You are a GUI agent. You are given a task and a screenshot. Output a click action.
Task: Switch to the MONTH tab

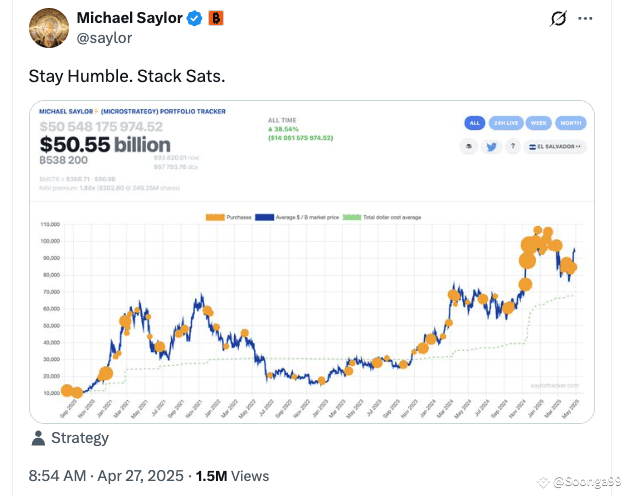tap(570, 123)
